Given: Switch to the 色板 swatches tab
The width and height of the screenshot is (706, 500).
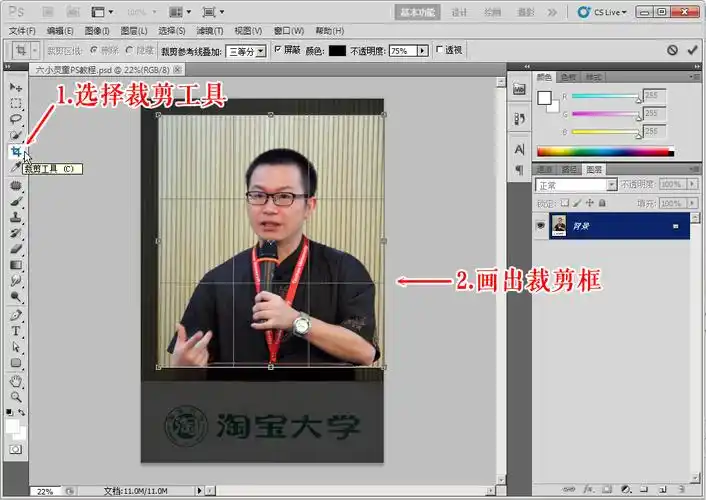Looking at the screenshot, I should [568, 77].
